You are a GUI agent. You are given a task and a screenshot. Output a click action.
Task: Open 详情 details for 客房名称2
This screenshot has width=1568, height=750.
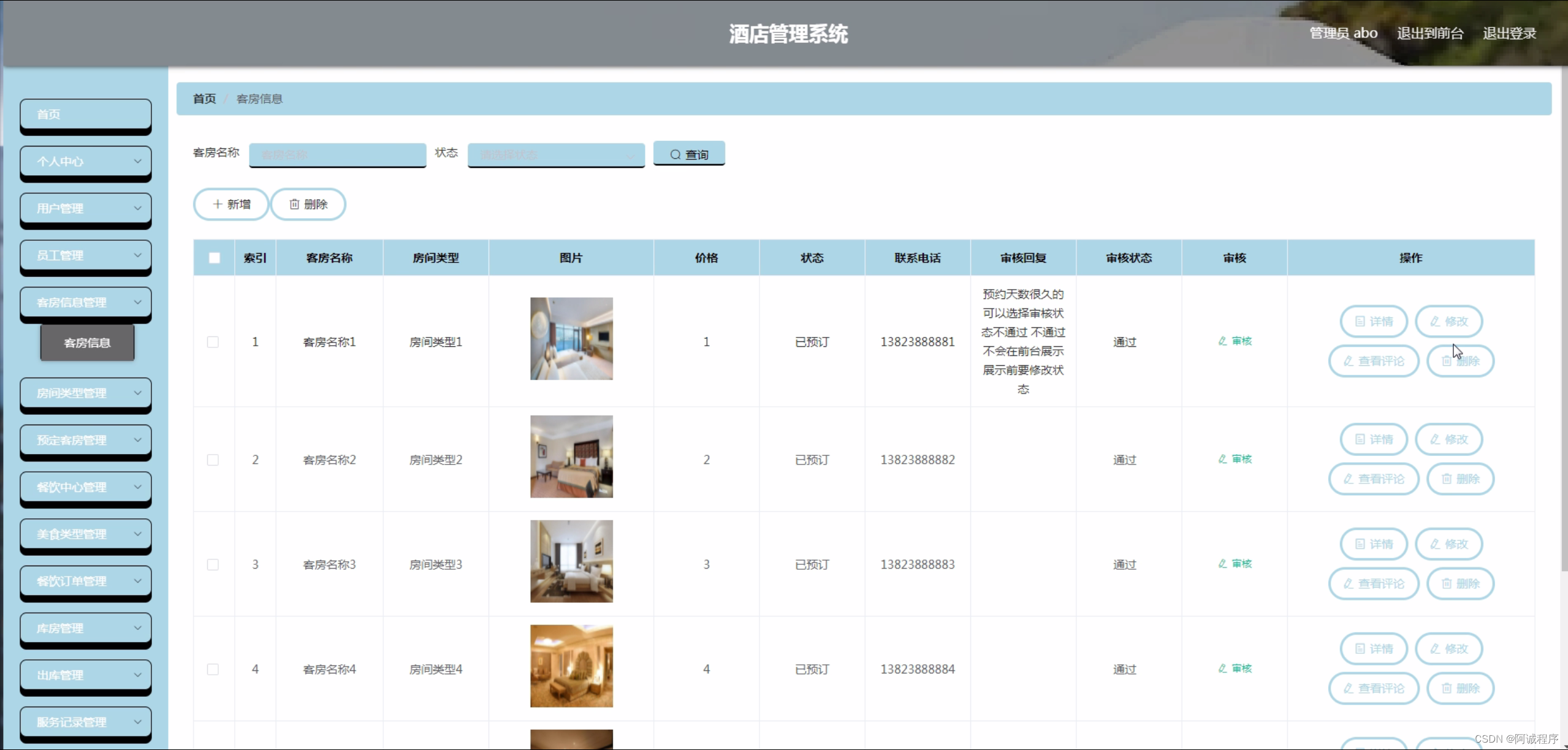click(x=1373, y=439)
